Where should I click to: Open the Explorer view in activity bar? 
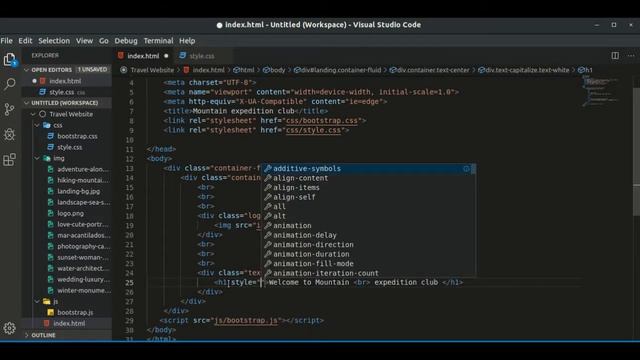(10, 60)
